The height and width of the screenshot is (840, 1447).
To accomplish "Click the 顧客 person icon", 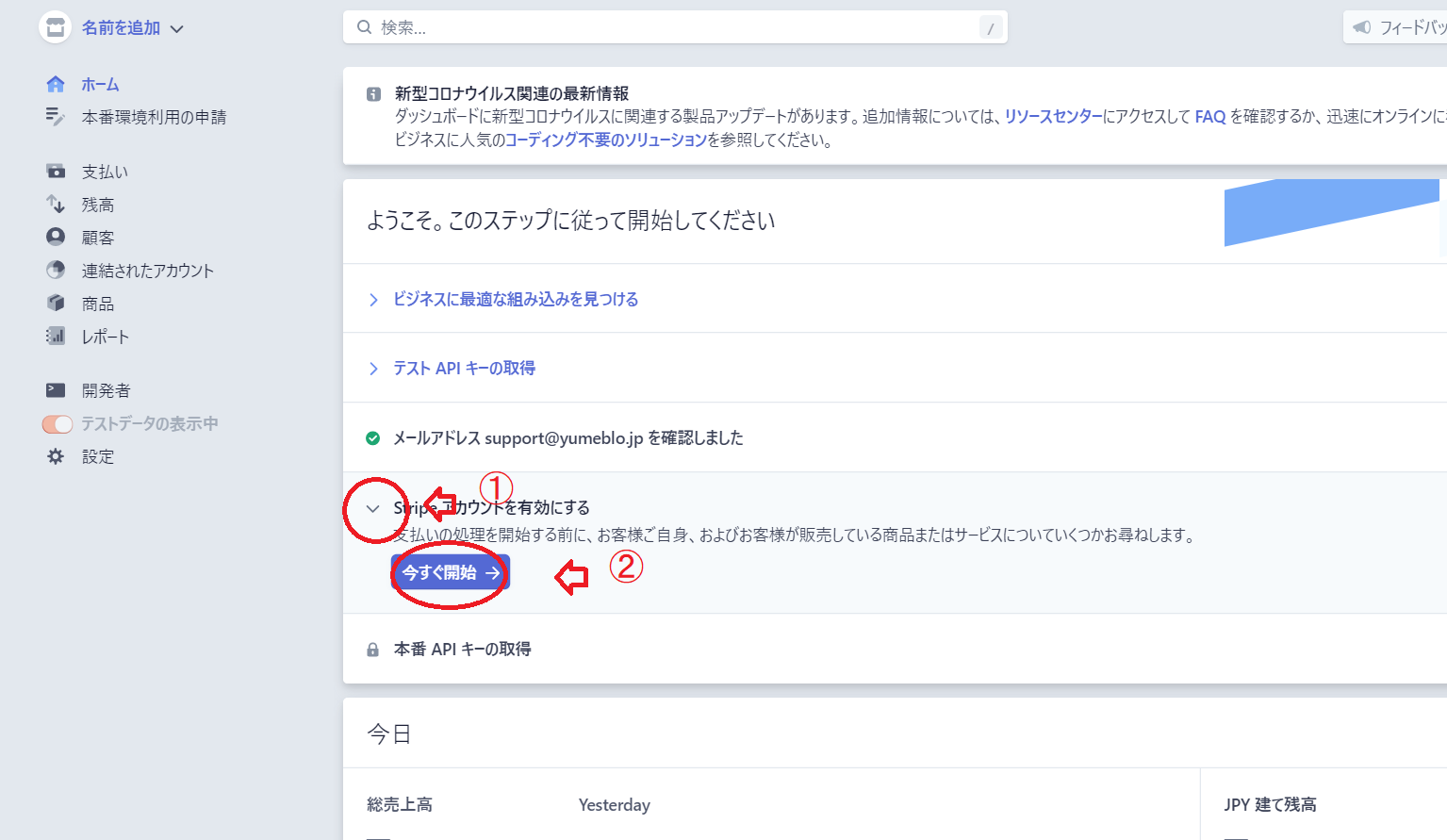I will (56, 237).
